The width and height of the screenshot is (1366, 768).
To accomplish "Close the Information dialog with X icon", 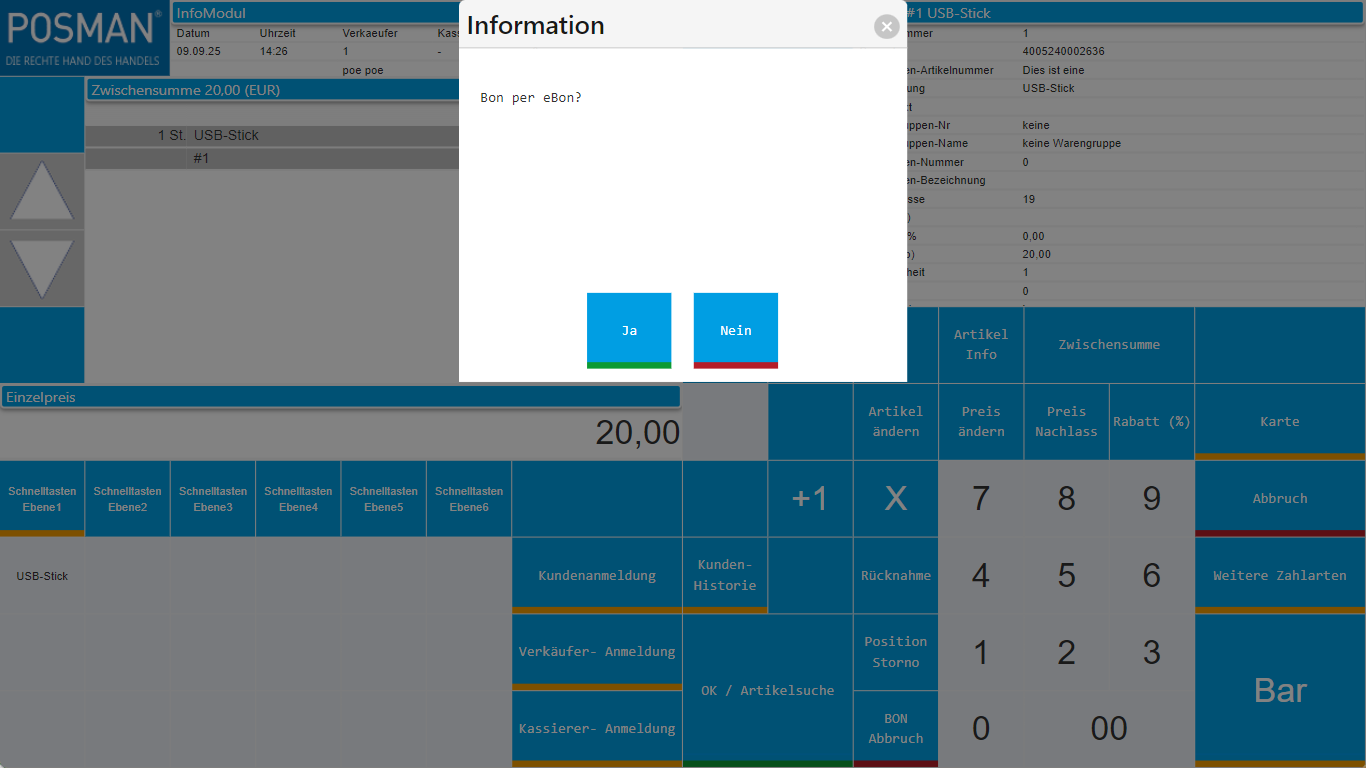I will pos(886,27).
